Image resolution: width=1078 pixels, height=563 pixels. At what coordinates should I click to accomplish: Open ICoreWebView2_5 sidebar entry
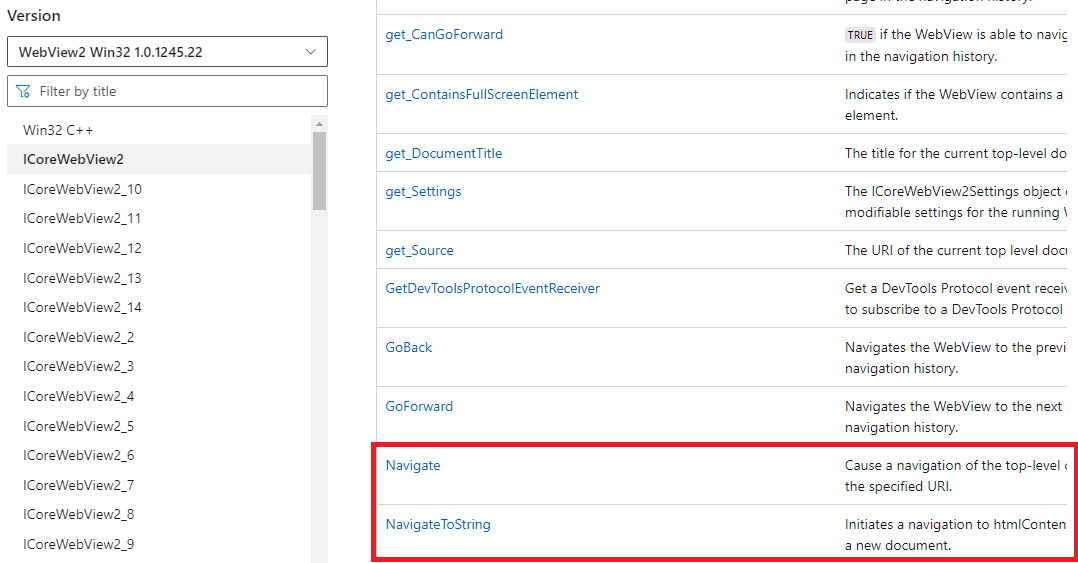click(78, 426)
